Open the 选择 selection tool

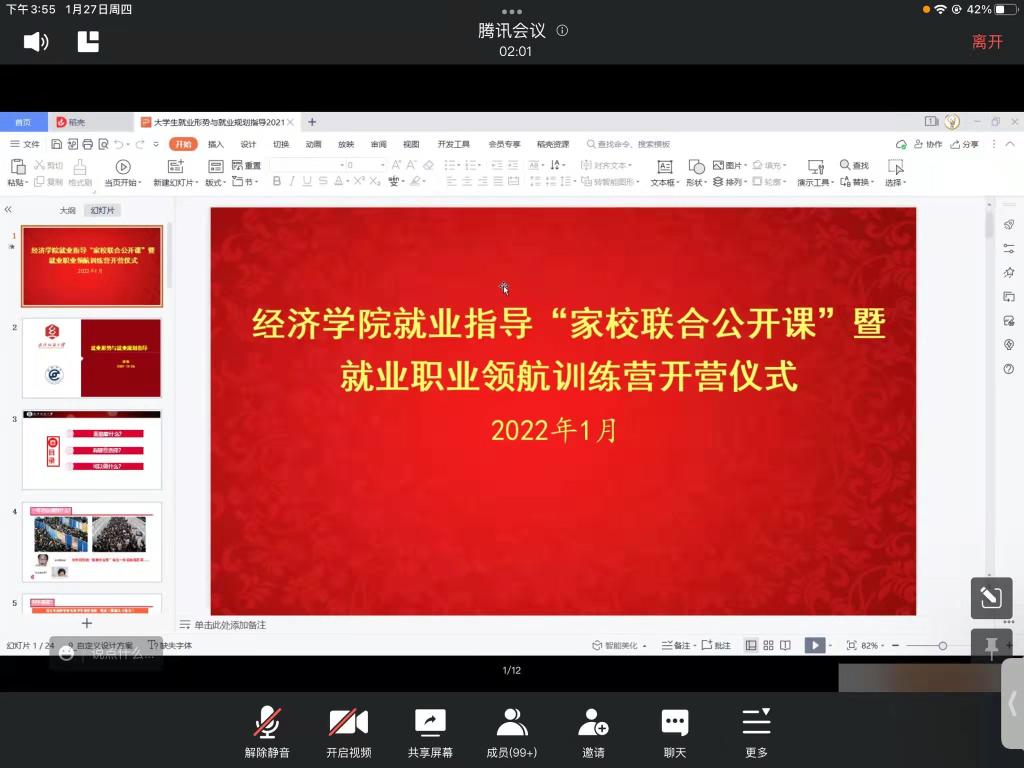(895, 174)
